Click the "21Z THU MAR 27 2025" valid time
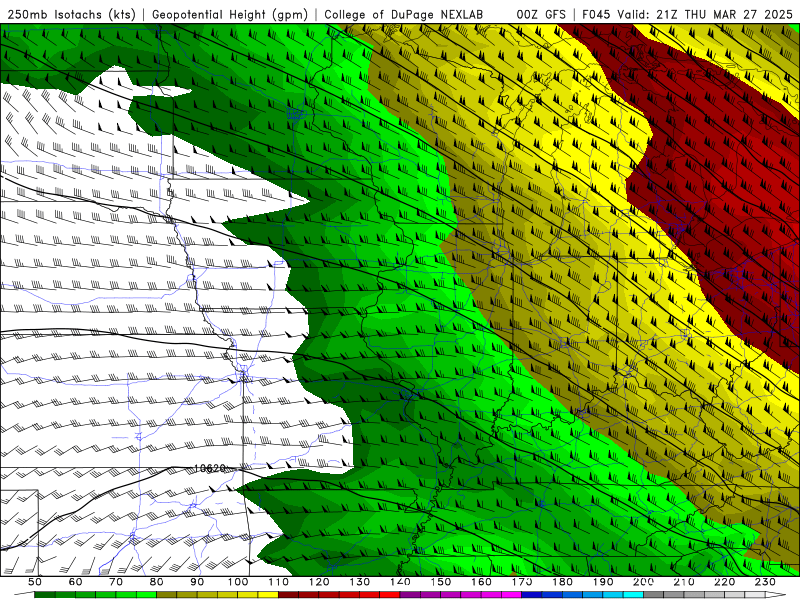Viewport: 800px width, 600px height. click(x=724, y=14)
